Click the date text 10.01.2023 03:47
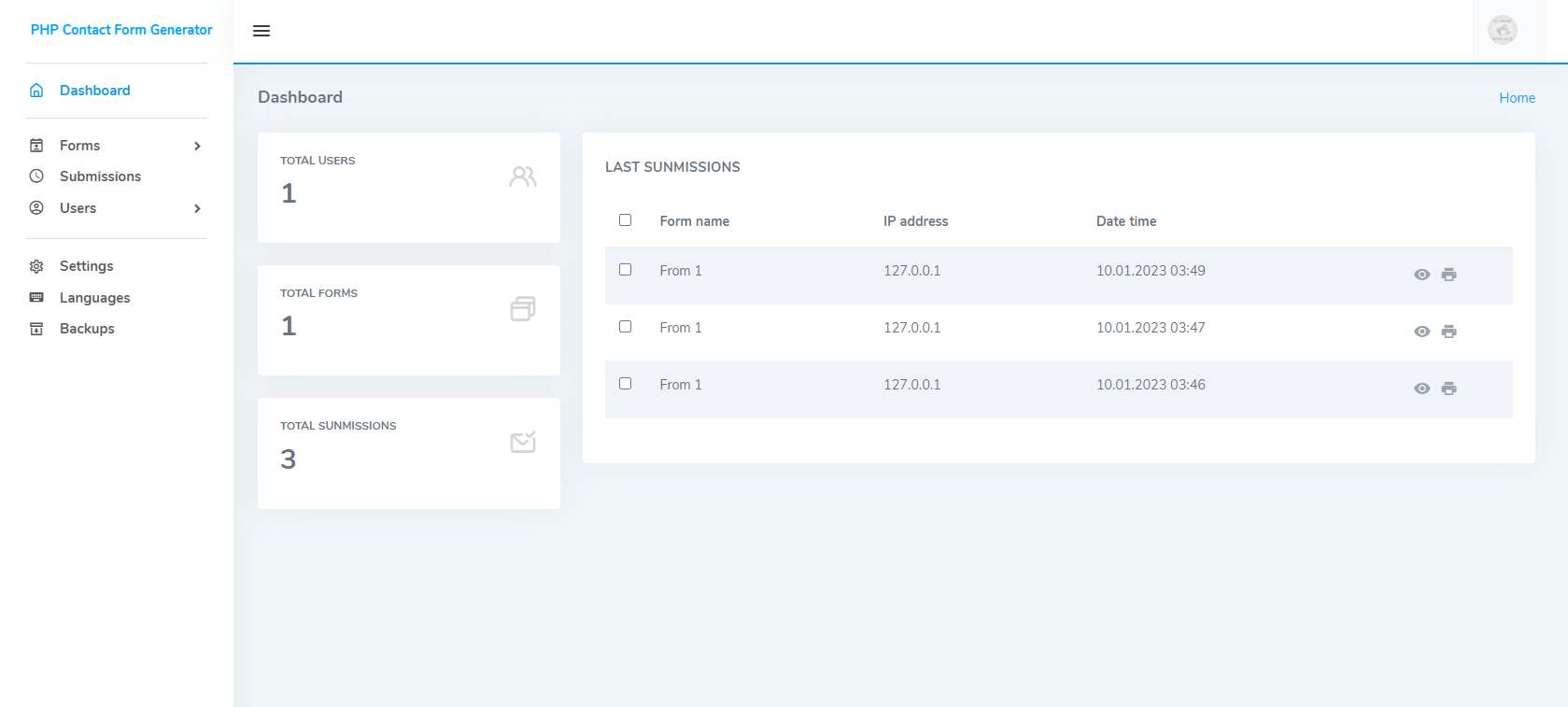This screenshot has width=1568, height=707. pyautogui.click(x=1151, y=328)
